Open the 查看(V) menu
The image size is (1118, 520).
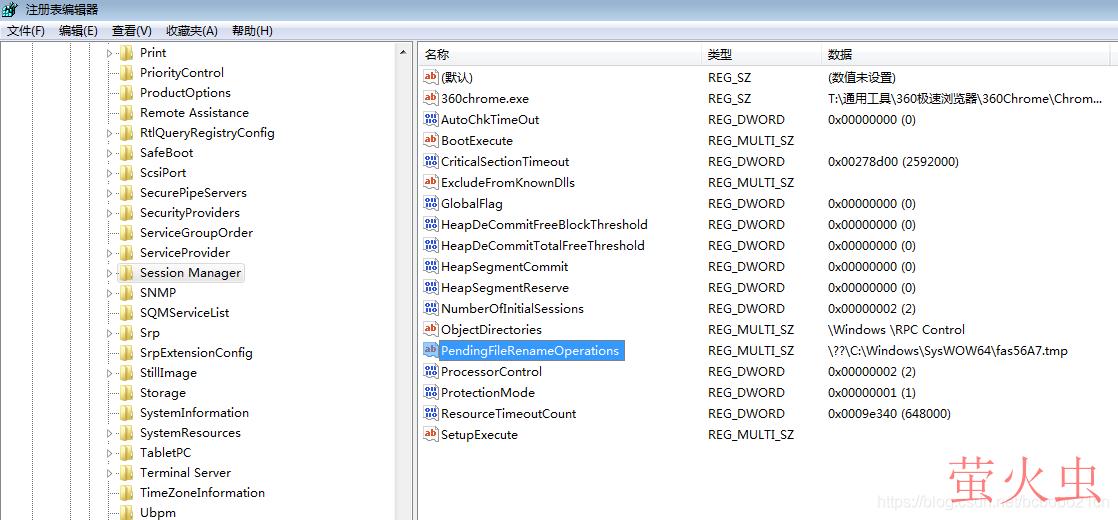pyautogui.click(x=132, y=31)
